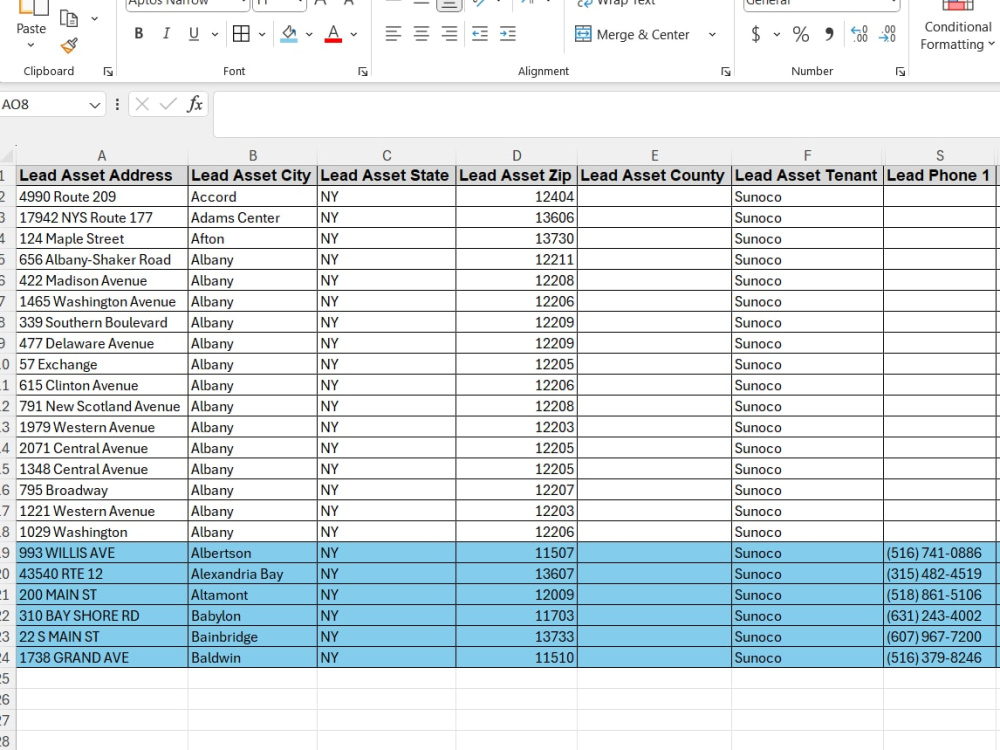Open Copy dropdown arrow

click(94, 18)
